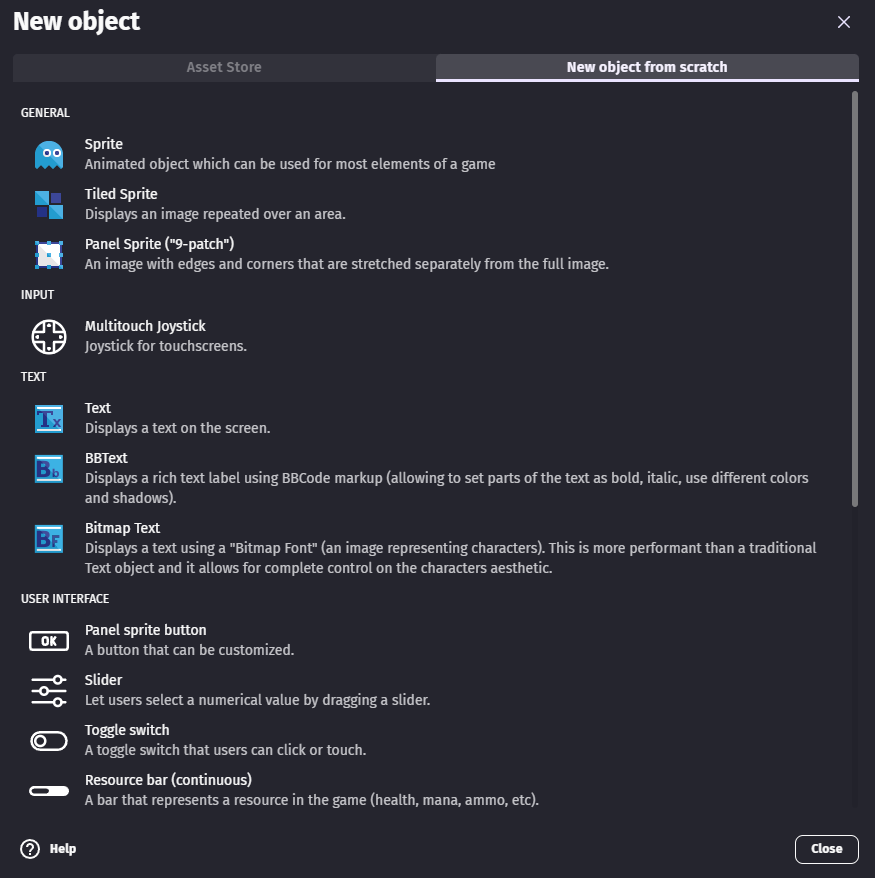Pick the Panel Sprite 9-patch icon

click(x=48, y=254)
